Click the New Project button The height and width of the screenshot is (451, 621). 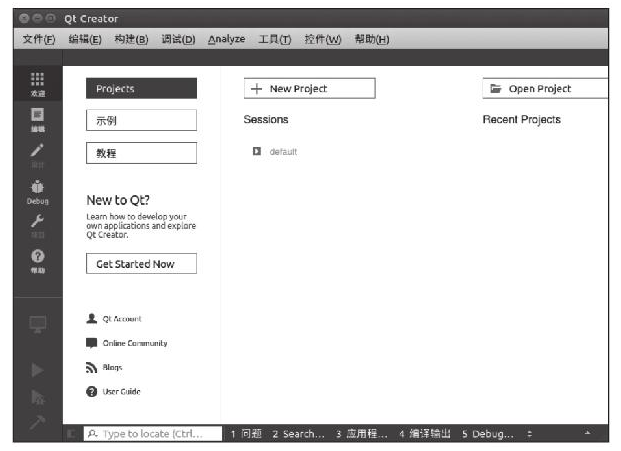point(309,88)
